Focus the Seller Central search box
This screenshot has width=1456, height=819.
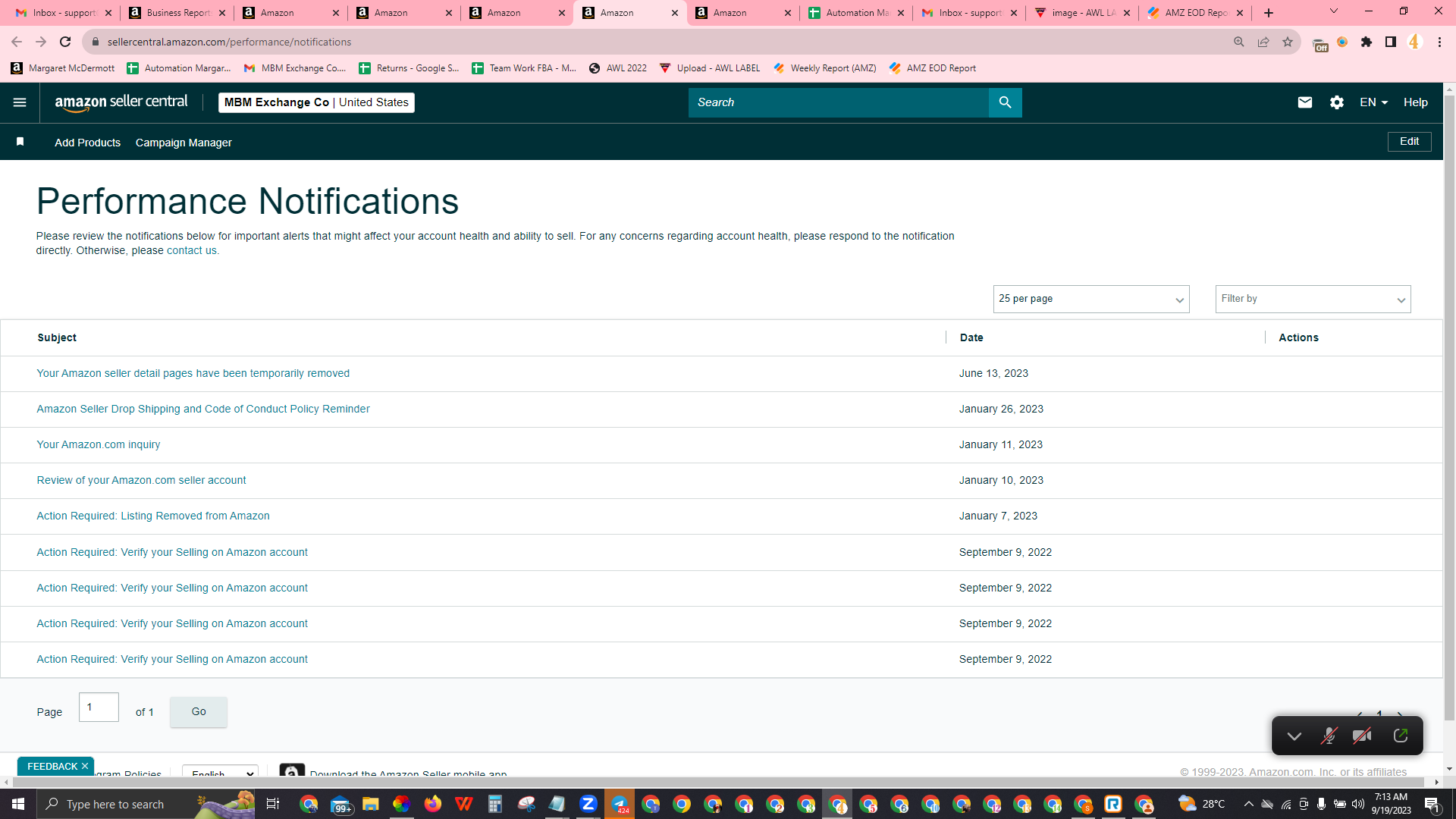click(x=839, y=102)
